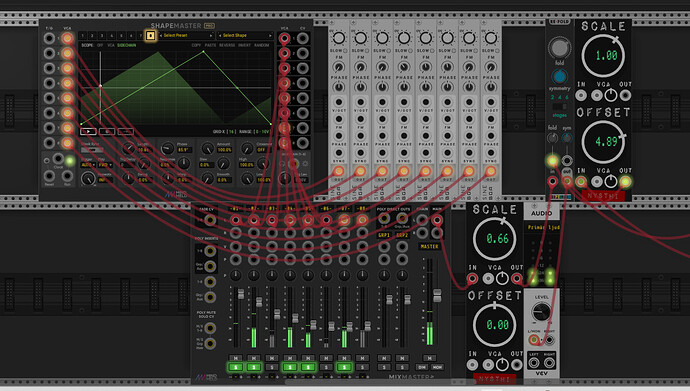Click the MixMaster master fader
Screen dimensions: 690x391
437,295
